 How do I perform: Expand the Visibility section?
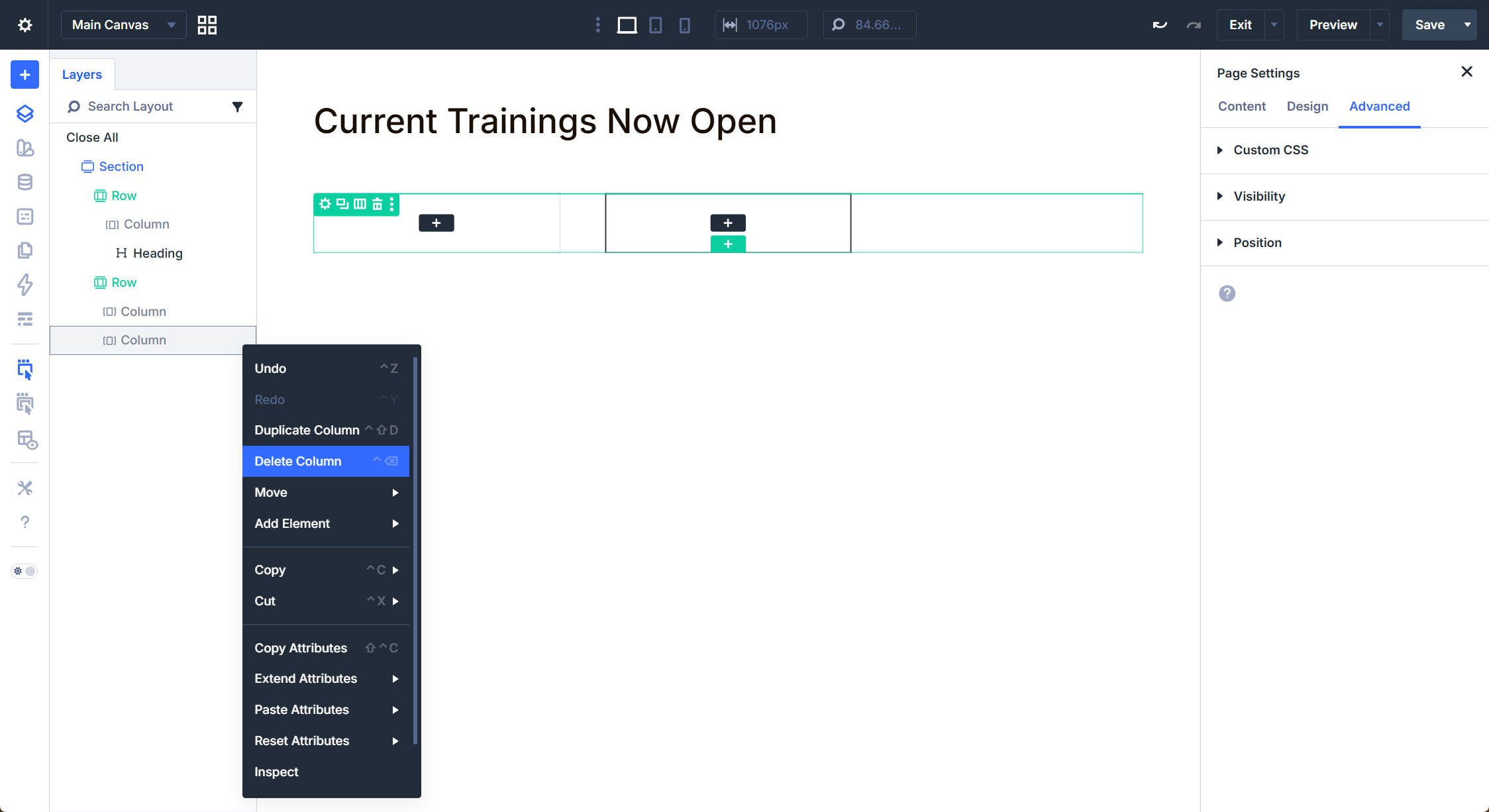[1258, 197]
